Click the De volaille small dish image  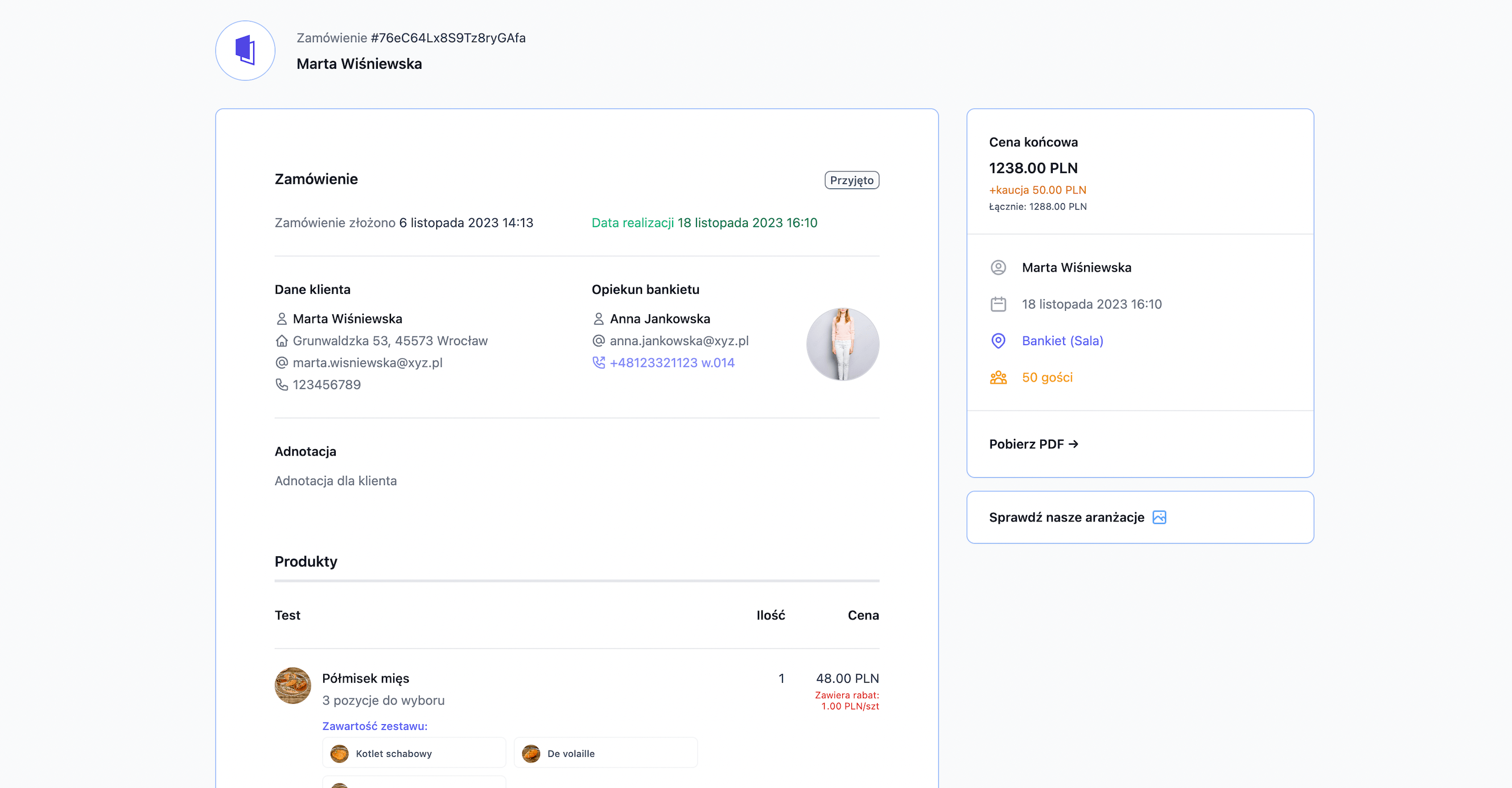(x=531, y=753)
